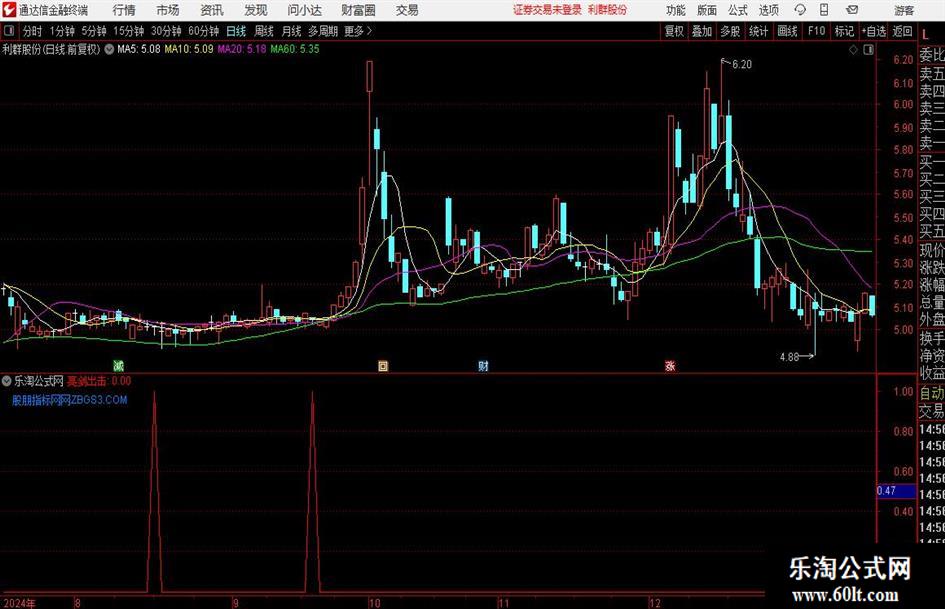Switch to 15分钟 period tab

pos(128,31)
